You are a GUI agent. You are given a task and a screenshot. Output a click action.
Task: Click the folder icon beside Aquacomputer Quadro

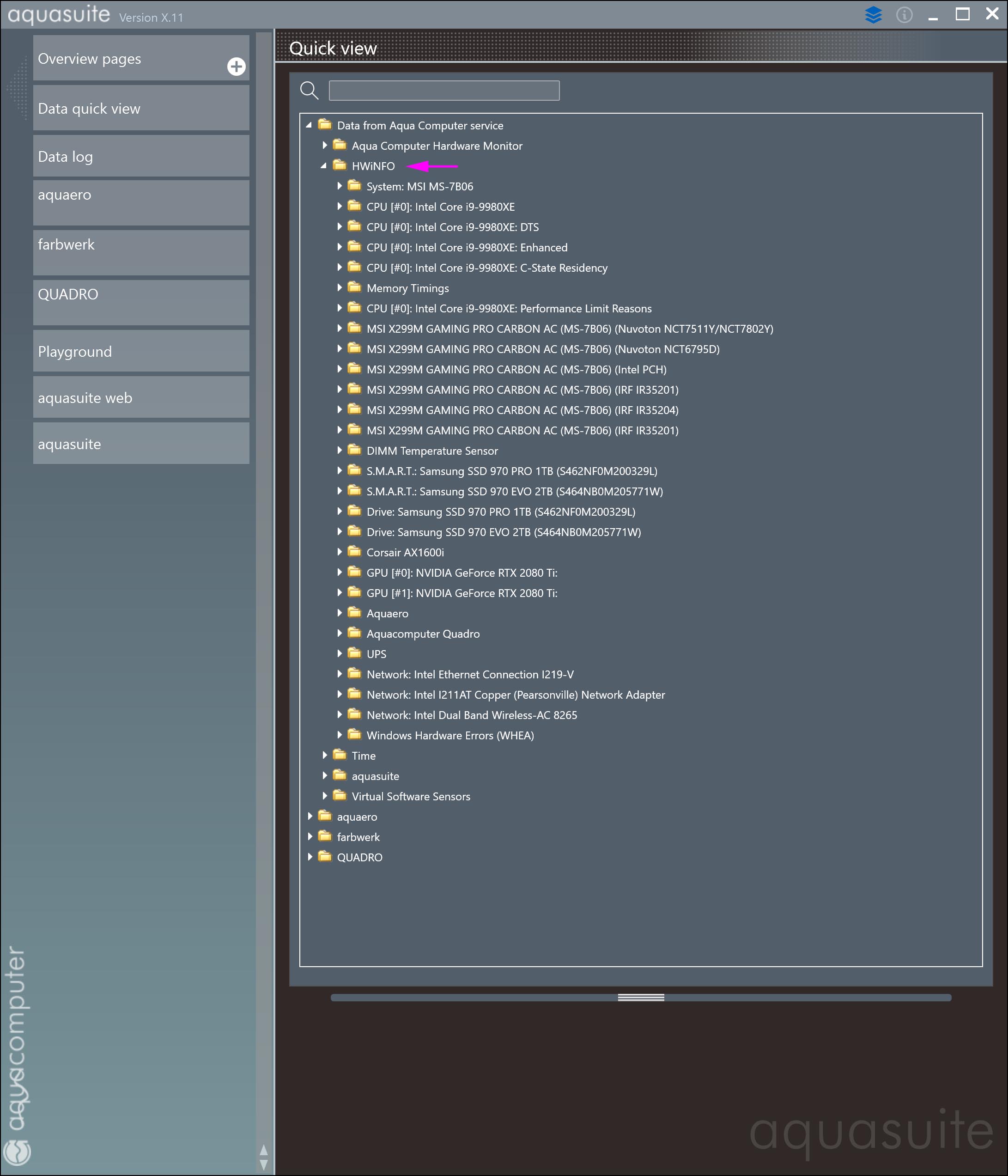point(354,633)
